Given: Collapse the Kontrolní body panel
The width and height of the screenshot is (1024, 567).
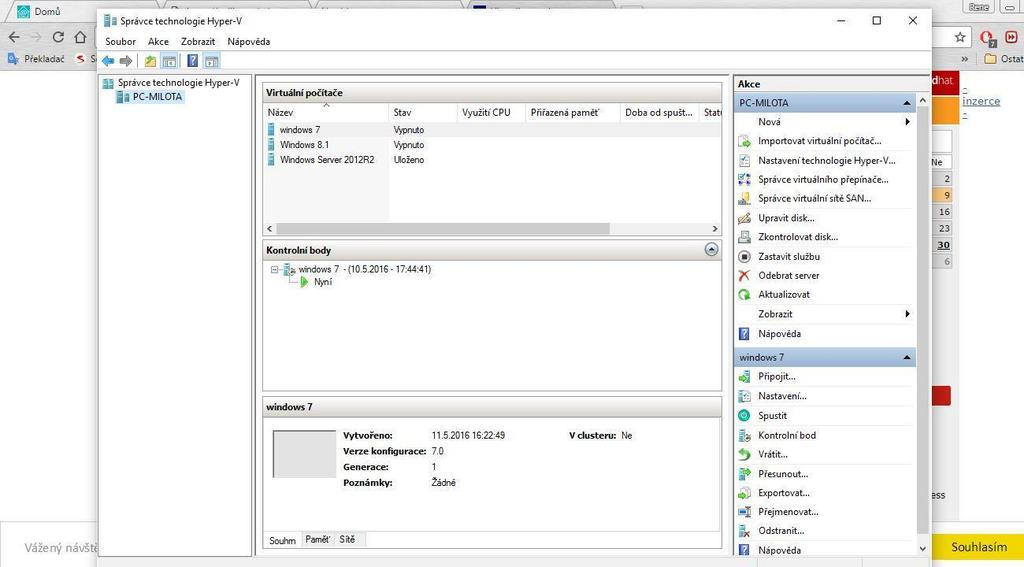Looking at the screenshot, I should click(x=711, y=250).
